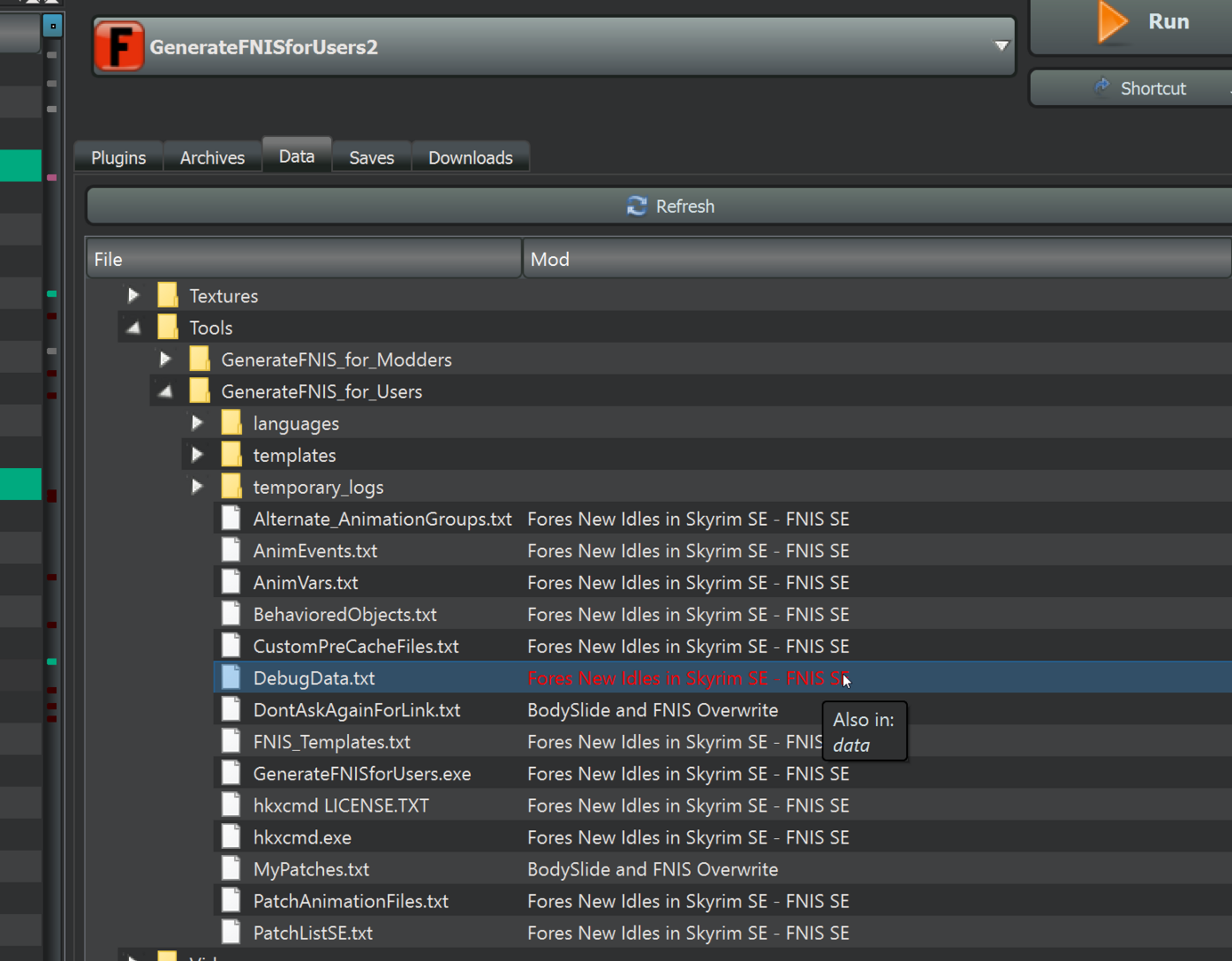The width and height of the screenshot is (1232, 961).
Task: Switch to the Plugins tab
Action: pyautogui.click(x=118, y=157)
